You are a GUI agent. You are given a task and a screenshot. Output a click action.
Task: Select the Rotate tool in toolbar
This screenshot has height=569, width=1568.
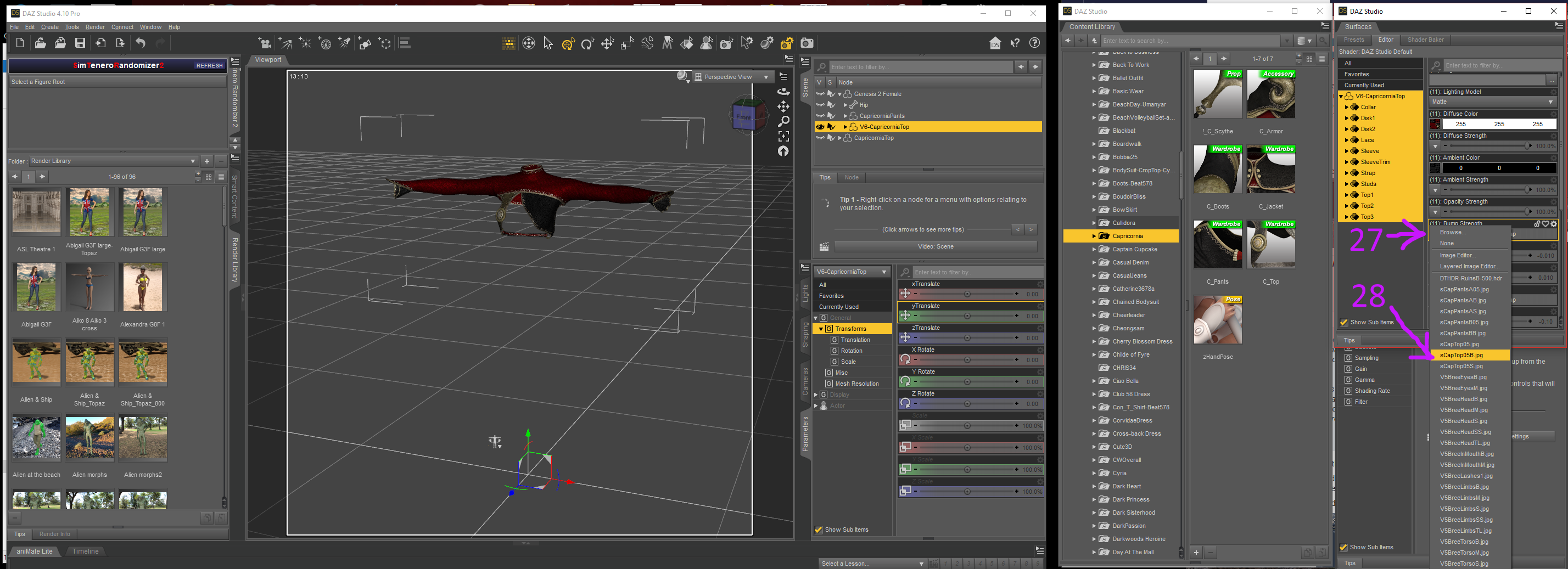coord(587,43)
